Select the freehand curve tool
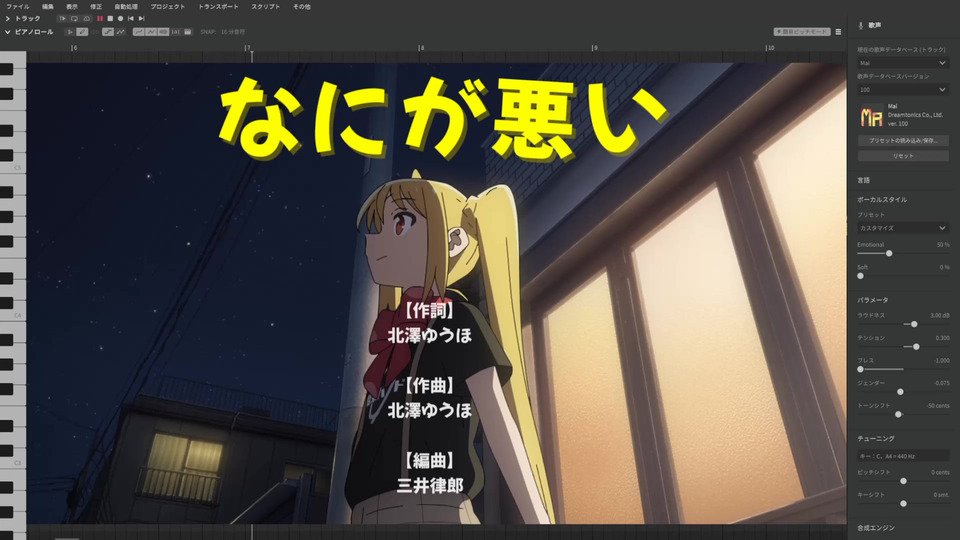 pyautogui.click(x=121, y=32)
